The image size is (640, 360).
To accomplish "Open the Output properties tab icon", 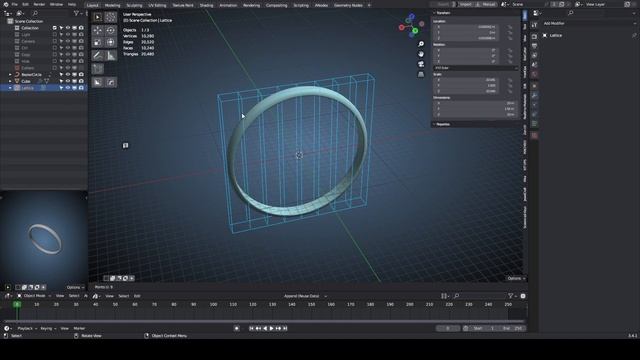I will 534,46.
